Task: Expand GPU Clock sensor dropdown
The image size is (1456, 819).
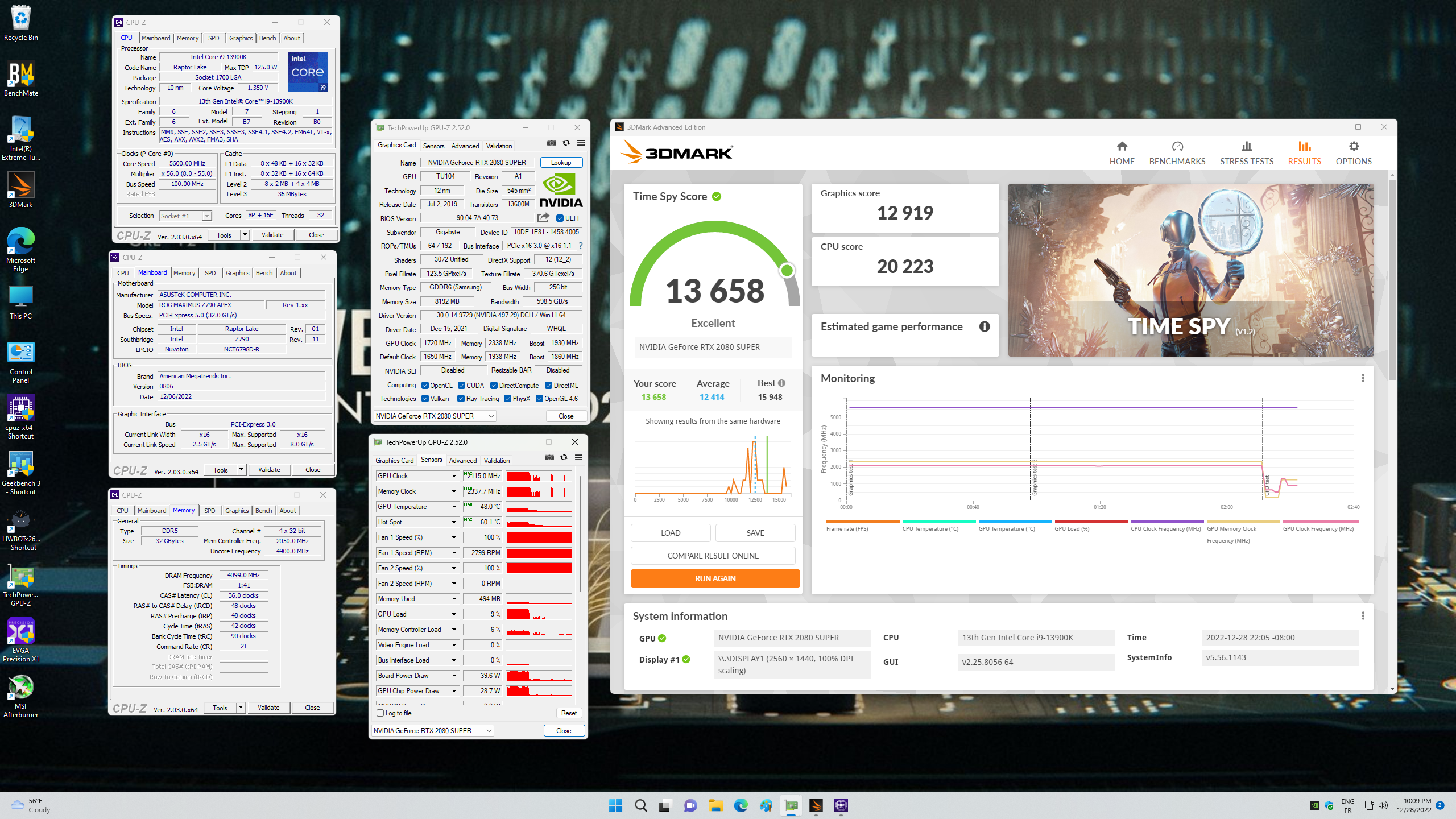Action: 454,476
